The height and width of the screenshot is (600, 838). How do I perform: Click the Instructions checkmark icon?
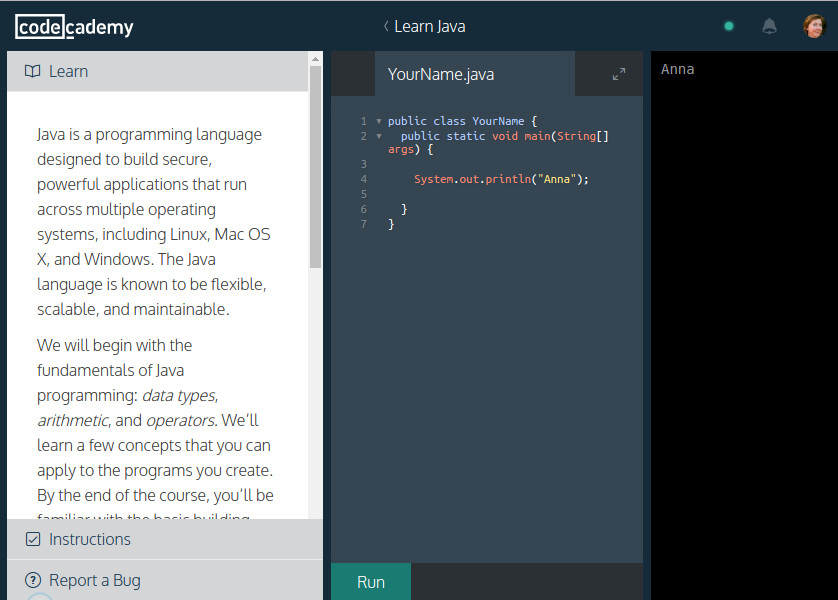(33, 539)
